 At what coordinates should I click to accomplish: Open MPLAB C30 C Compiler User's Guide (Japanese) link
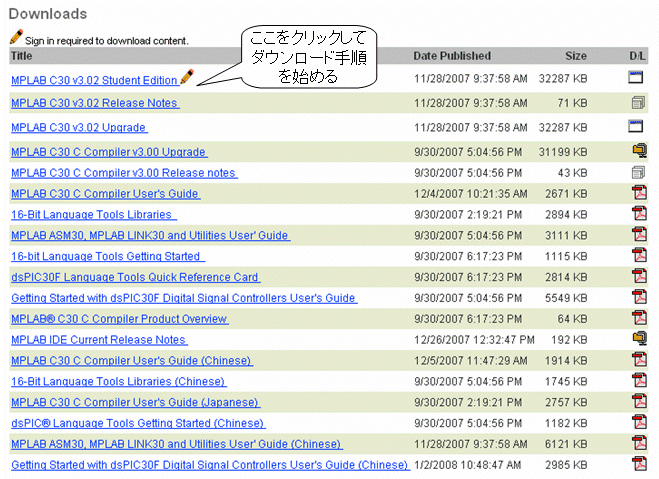tap(135, 402)
